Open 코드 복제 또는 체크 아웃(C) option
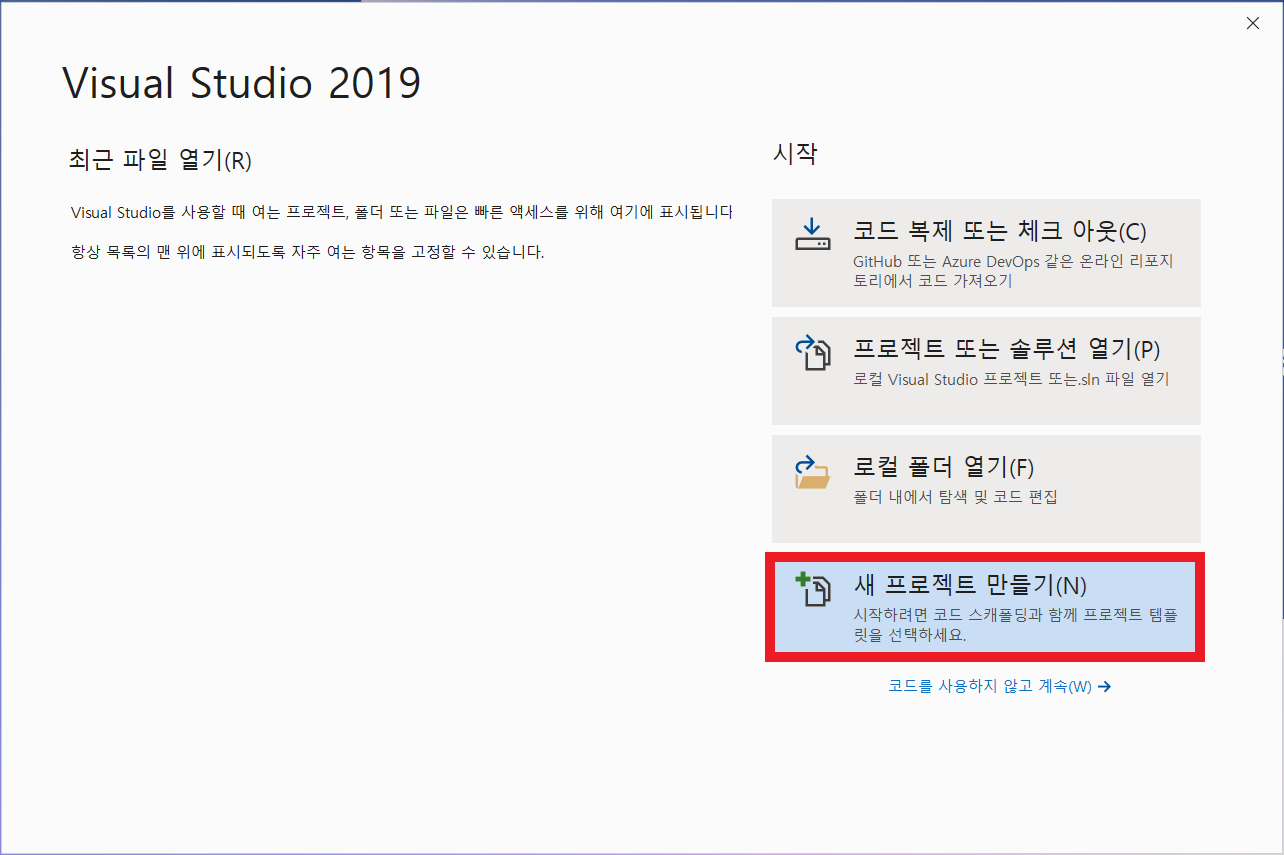 click(986, 253)
